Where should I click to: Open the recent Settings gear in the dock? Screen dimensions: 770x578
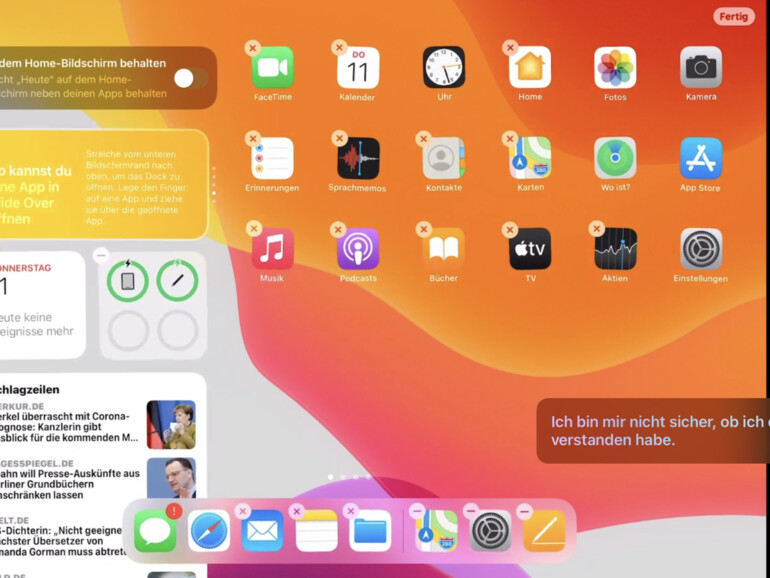[x=490, y=531]
